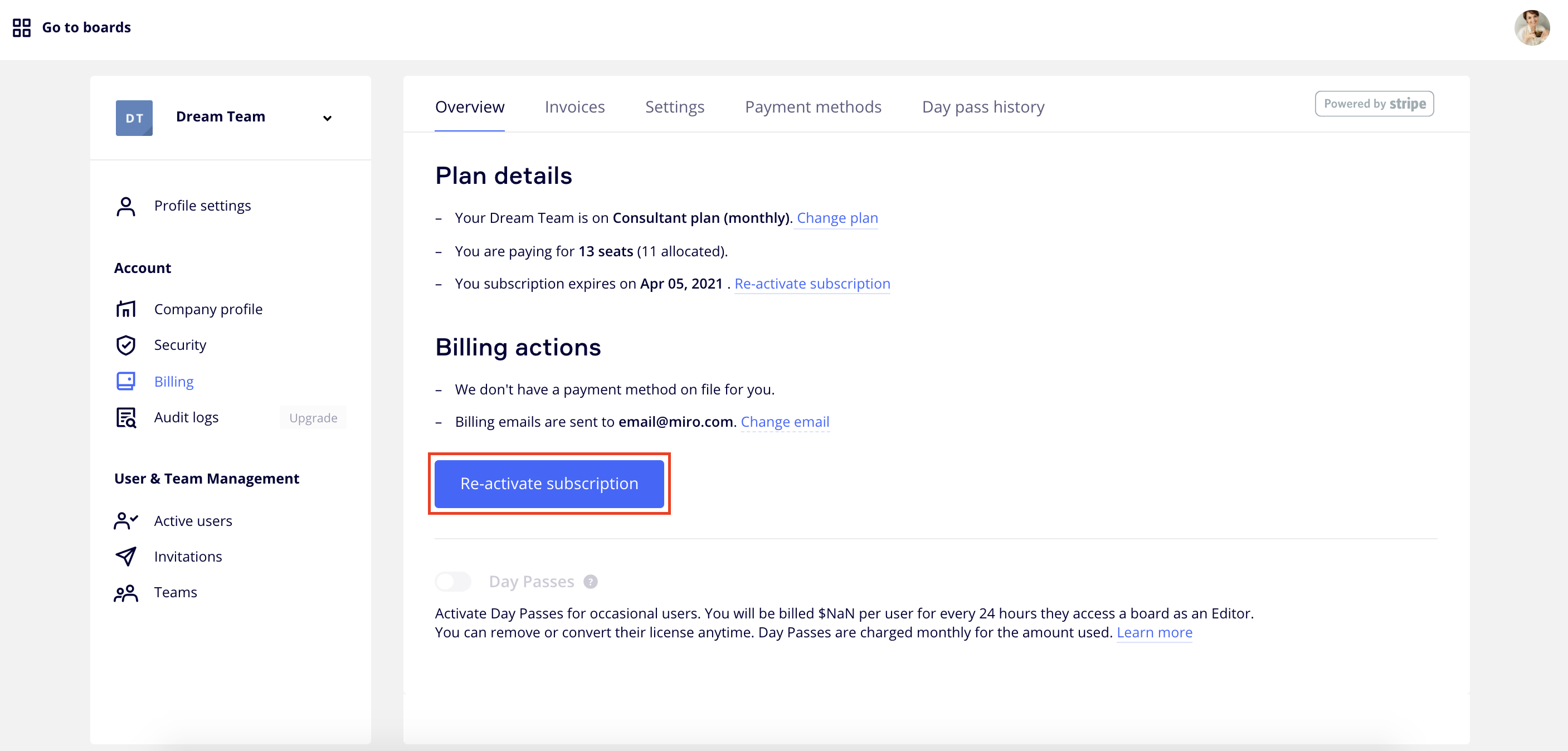Click the Active users icon
This screenshot has height=751, width=1568.
point(125,521)
